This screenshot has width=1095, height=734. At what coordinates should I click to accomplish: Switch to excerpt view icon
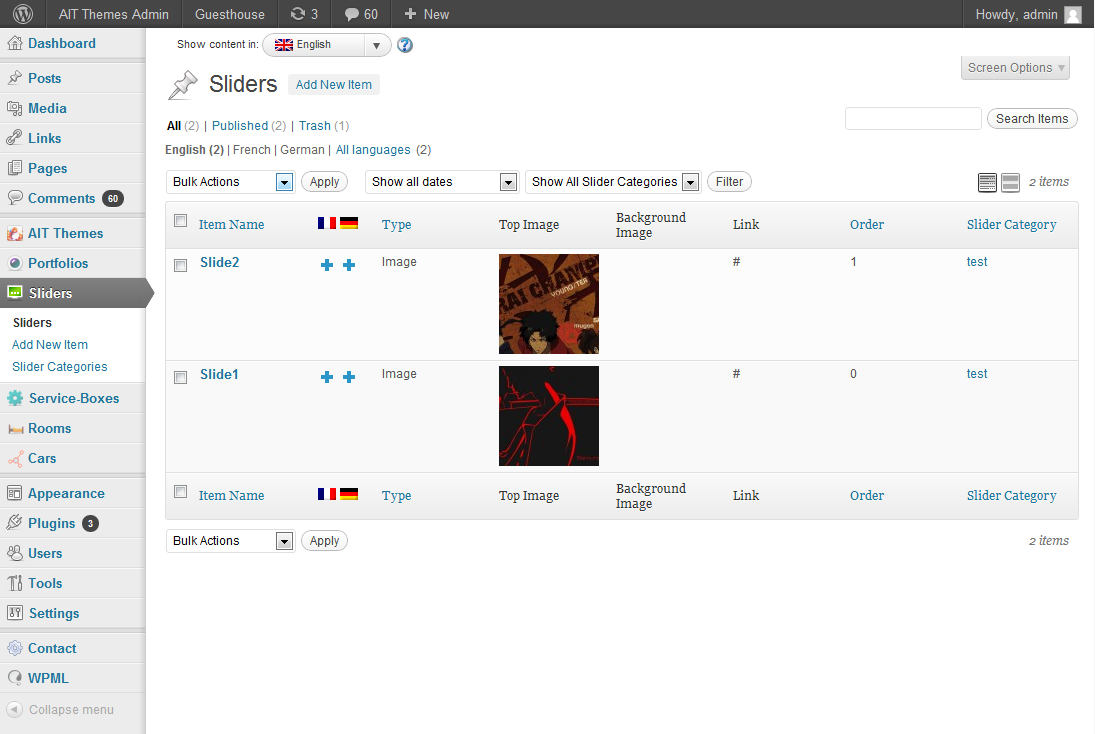[1011, 182]
